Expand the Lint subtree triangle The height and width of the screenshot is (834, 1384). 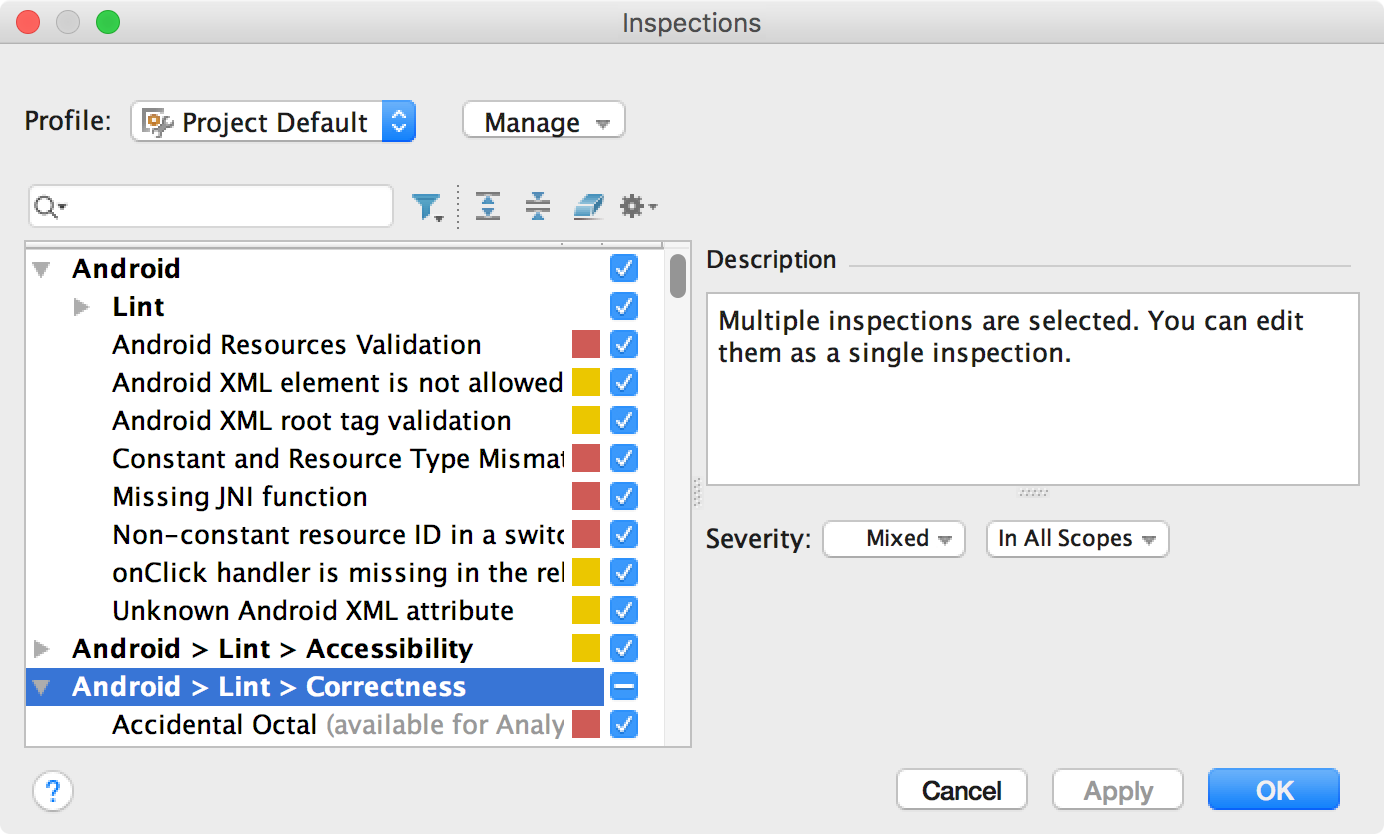pos(81,306)
